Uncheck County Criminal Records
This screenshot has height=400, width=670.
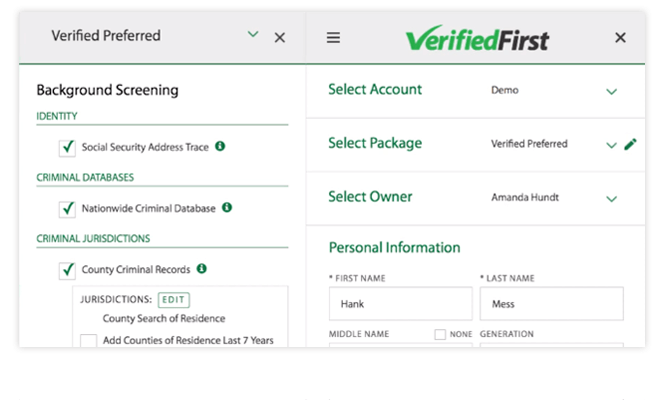[67, 271]
